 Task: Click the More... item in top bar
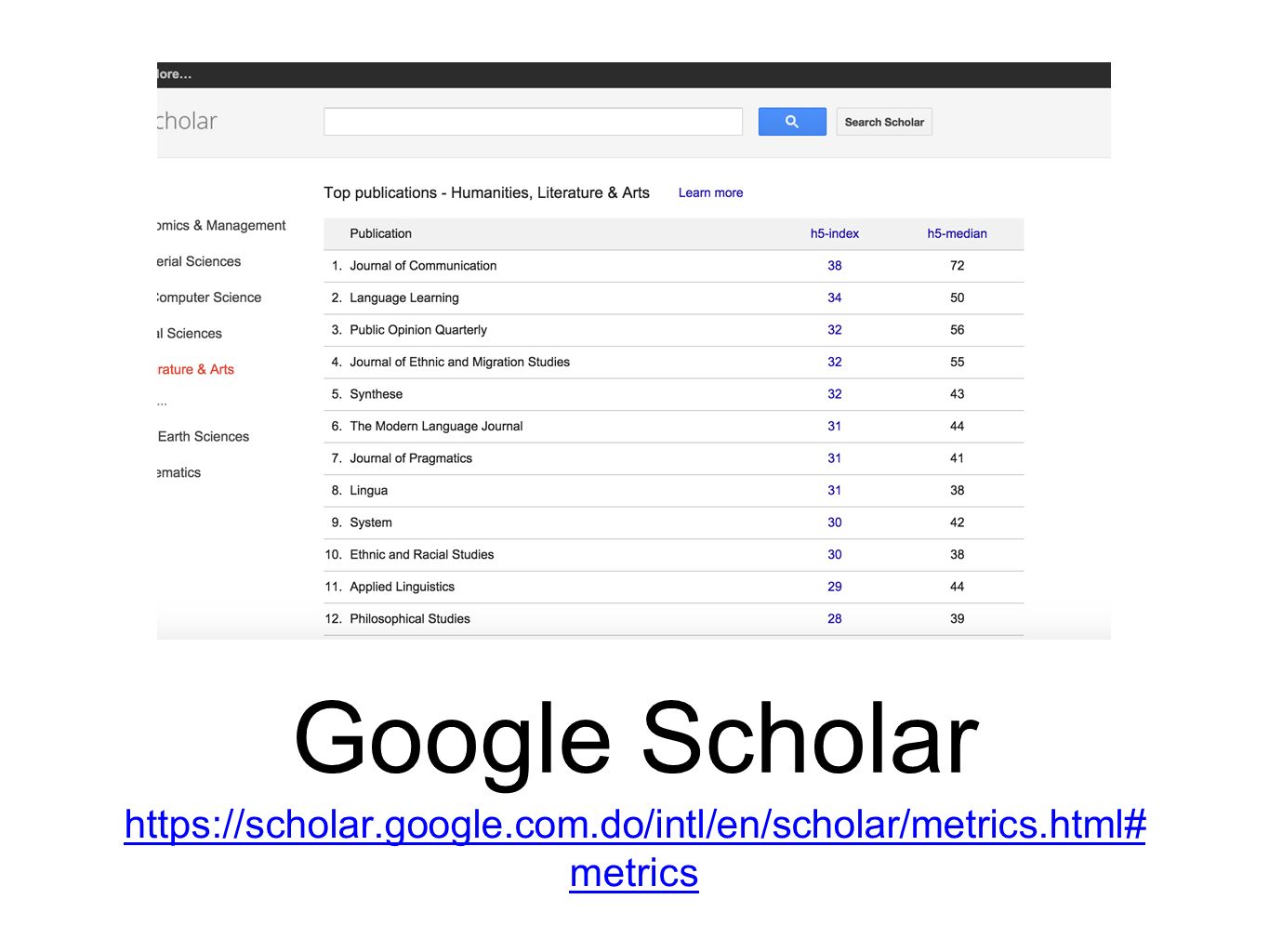tap(175, 74)
